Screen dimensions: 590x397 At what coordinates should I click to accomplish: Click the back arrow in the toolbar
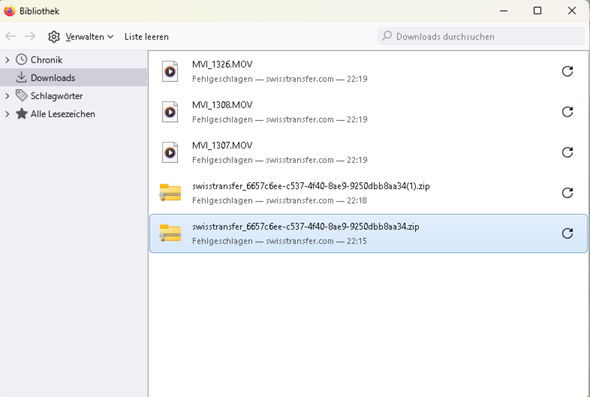coord(11,37)
